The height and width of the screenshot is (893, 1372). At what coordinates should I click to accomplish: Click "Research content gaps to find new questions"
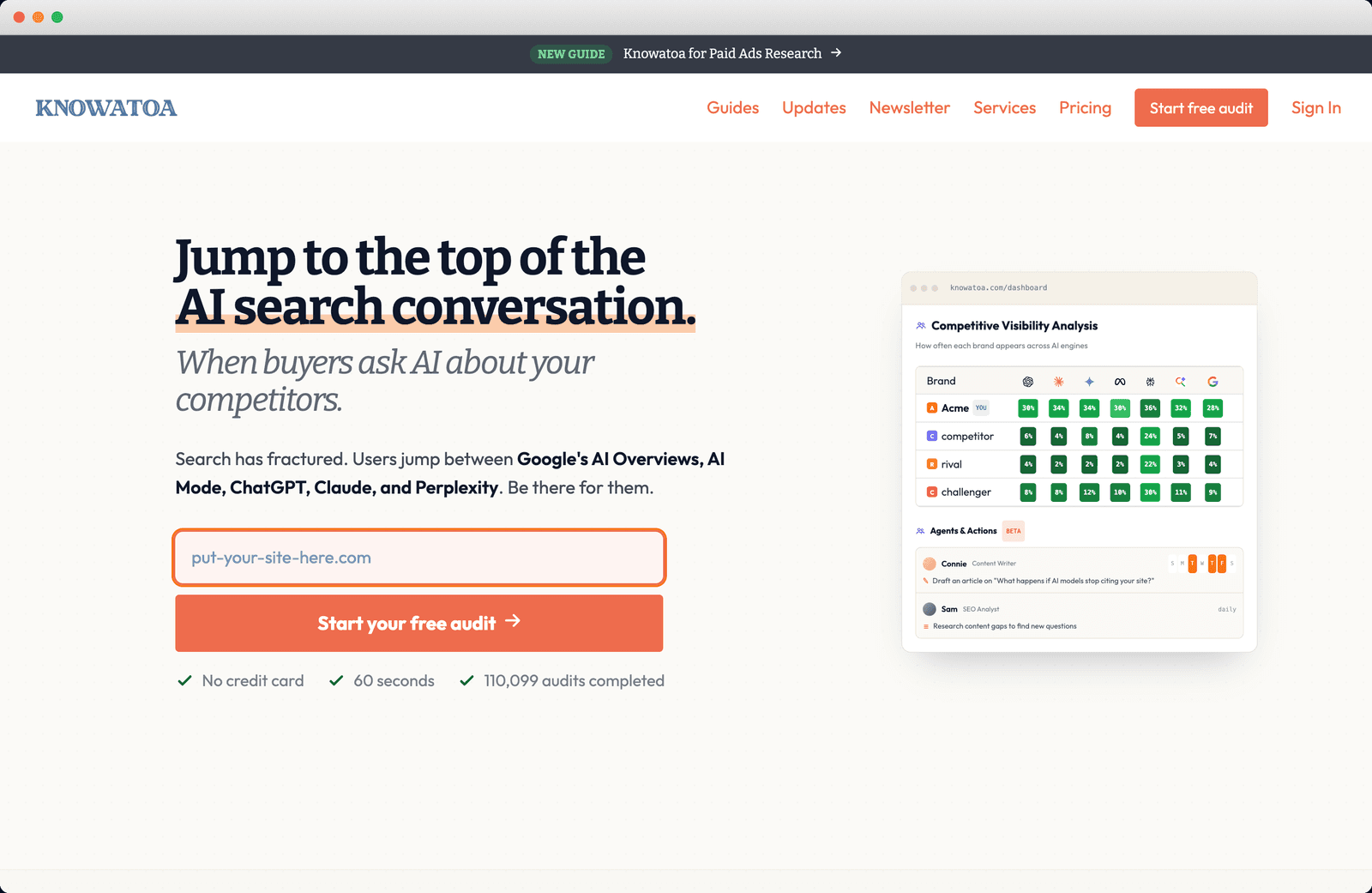coord(1005,626)
